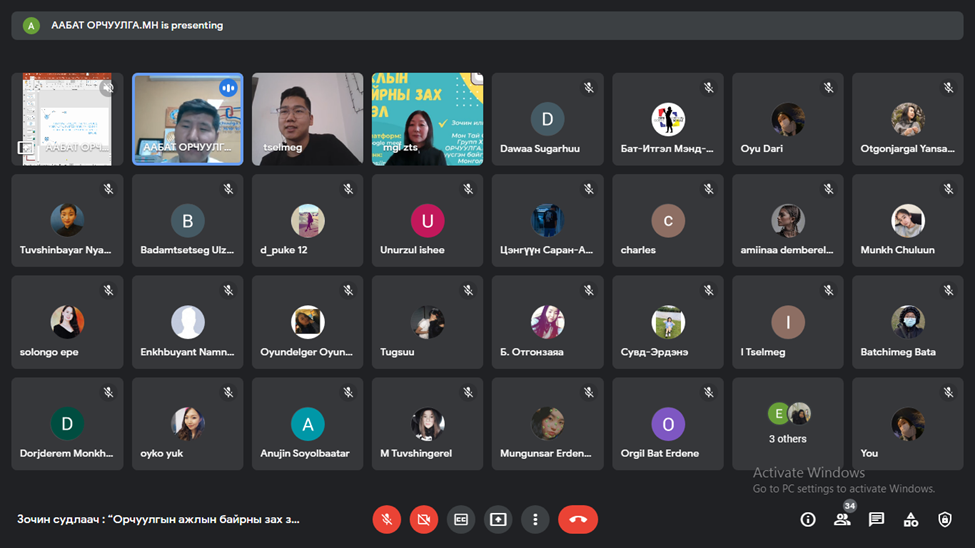Click amiinaa demberel's avatar
The width and height of the screenshot is (975, 548).
(788, 220)
